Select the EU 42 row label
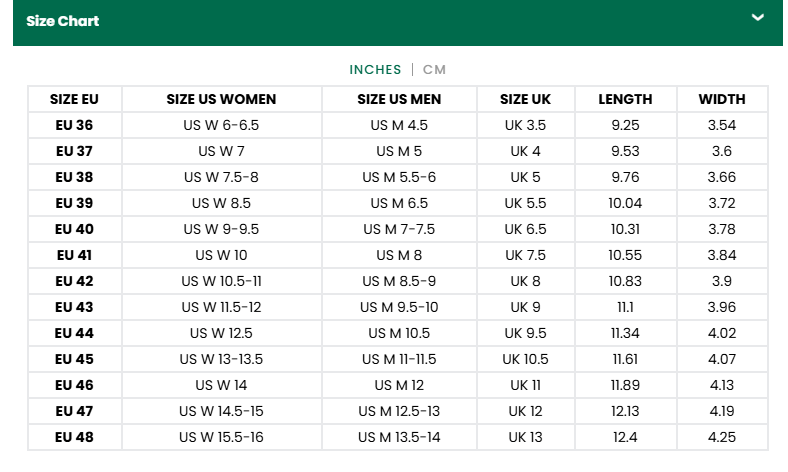 (x=74, y=281)
